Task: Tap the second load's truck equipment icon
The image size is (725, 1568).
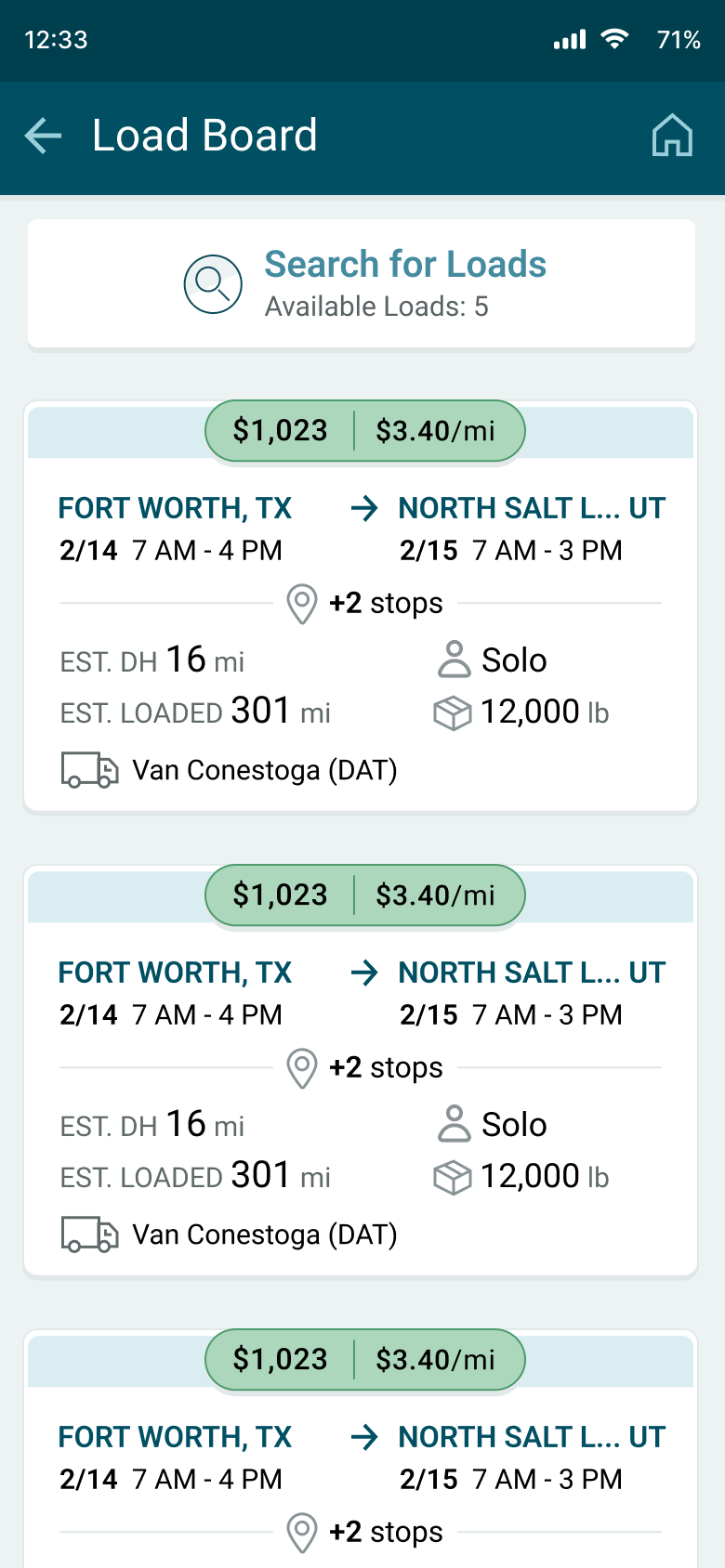Action: coord(89,1235)
